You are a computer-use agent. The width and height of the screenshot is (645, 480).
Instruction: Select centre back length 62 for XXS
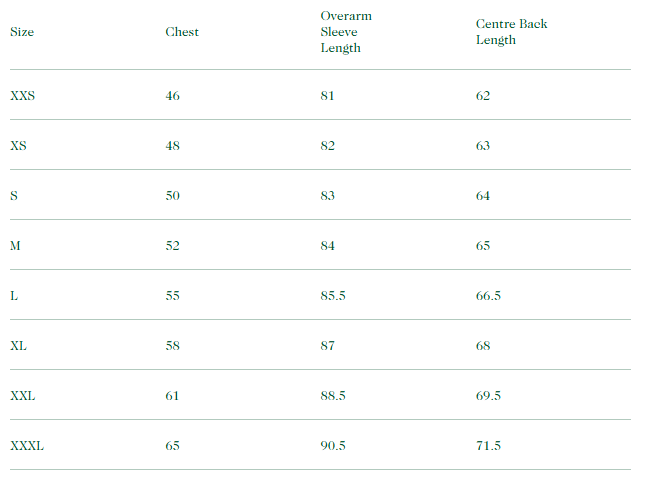(483, 96)
